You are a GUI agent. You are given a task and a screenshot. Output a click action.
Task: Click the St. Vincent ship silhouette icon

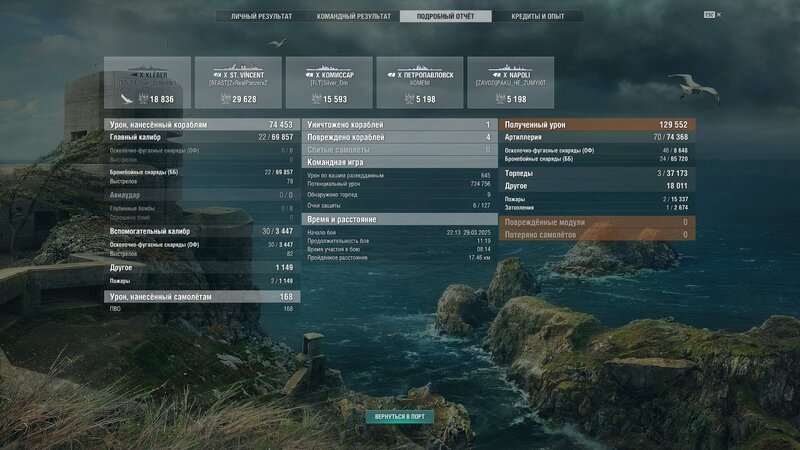[x=238, y=67]
